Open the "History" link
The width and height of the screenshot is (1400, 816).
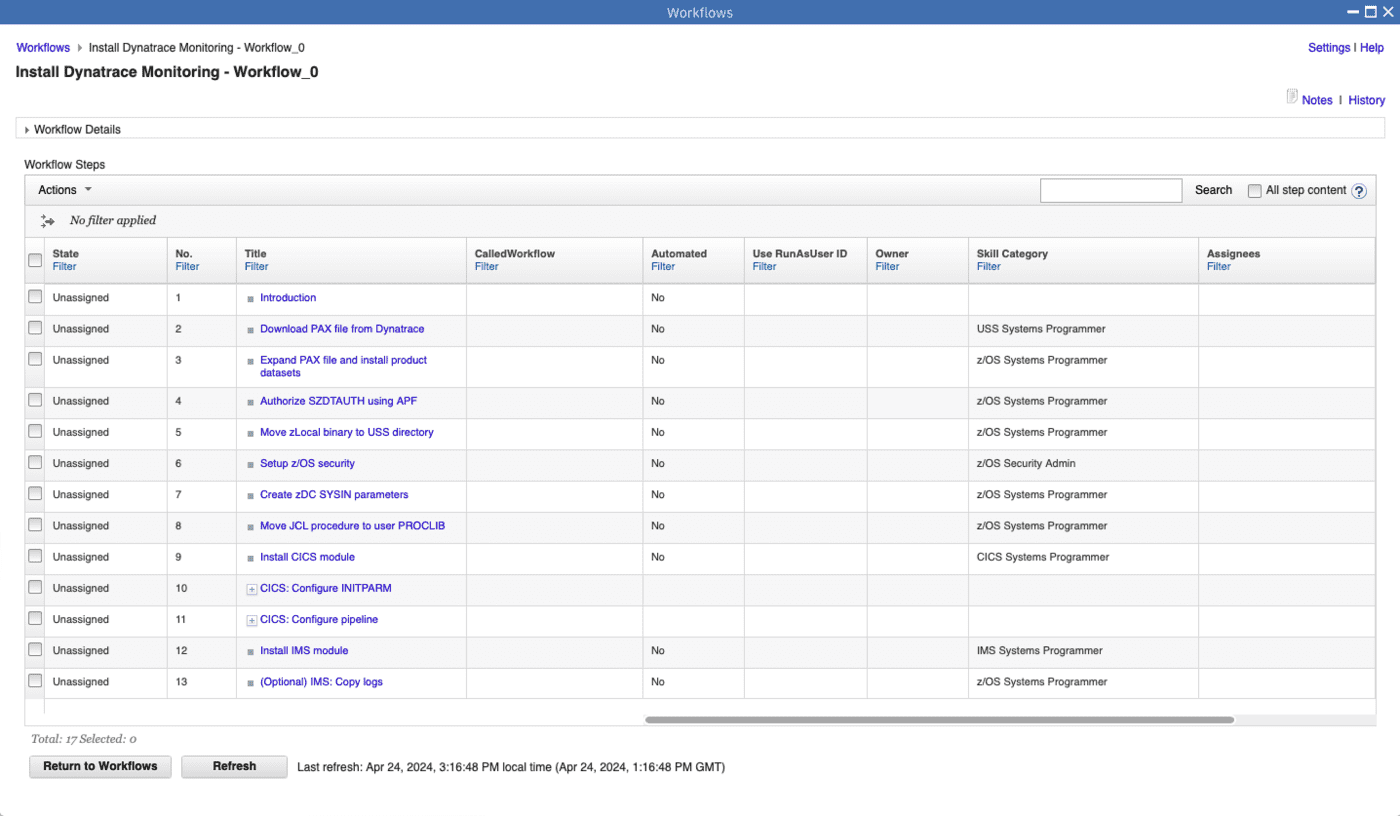pos(1366,99)
